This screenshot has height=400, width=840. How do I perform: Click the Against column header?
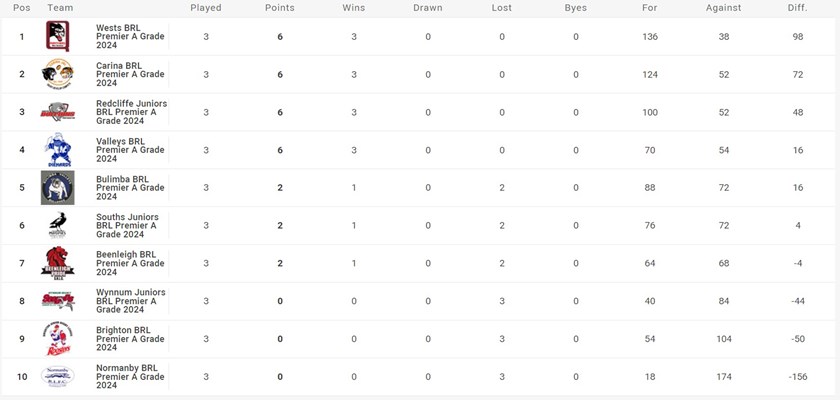click(x=723, y=8)
